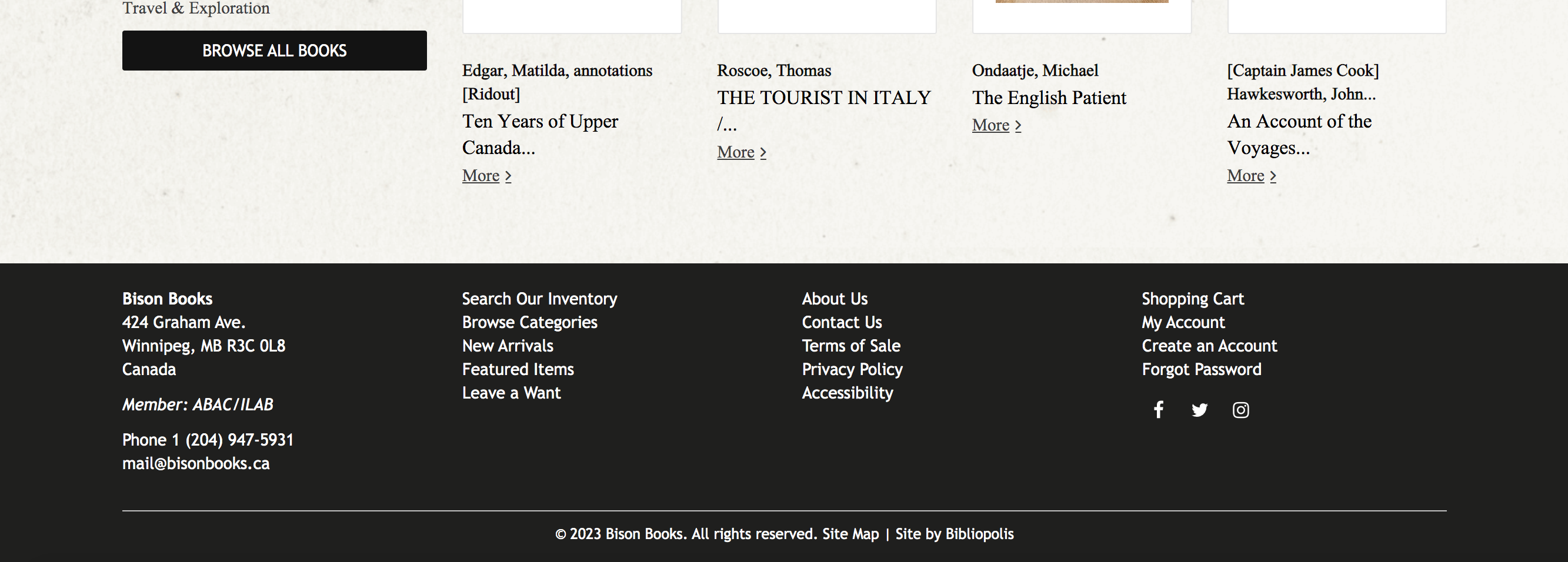
Task: Click Create an Account
Action: pyautogui.click(x=1209, y=346)
